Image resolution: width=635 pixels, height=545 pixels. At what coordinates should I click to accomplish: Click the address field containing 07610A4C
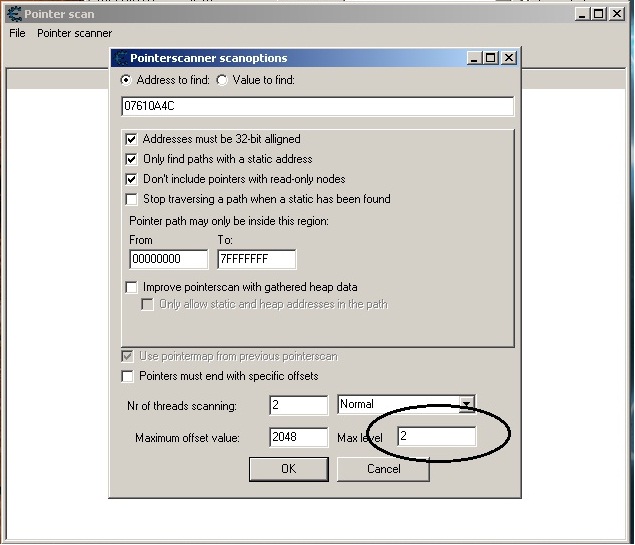coord(318,106)
